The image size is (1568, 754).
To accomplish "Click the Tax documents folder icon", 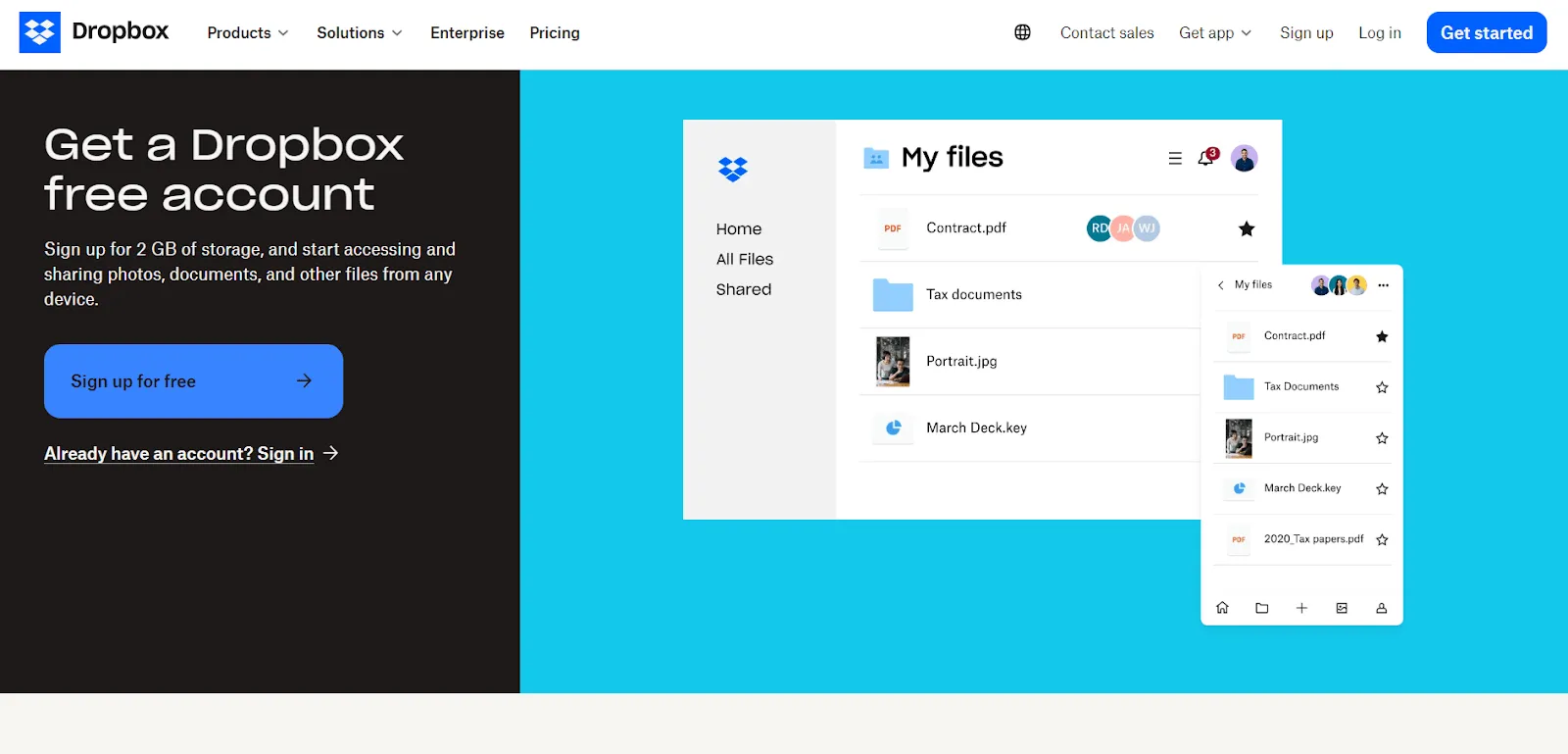I will pos(893,295).
